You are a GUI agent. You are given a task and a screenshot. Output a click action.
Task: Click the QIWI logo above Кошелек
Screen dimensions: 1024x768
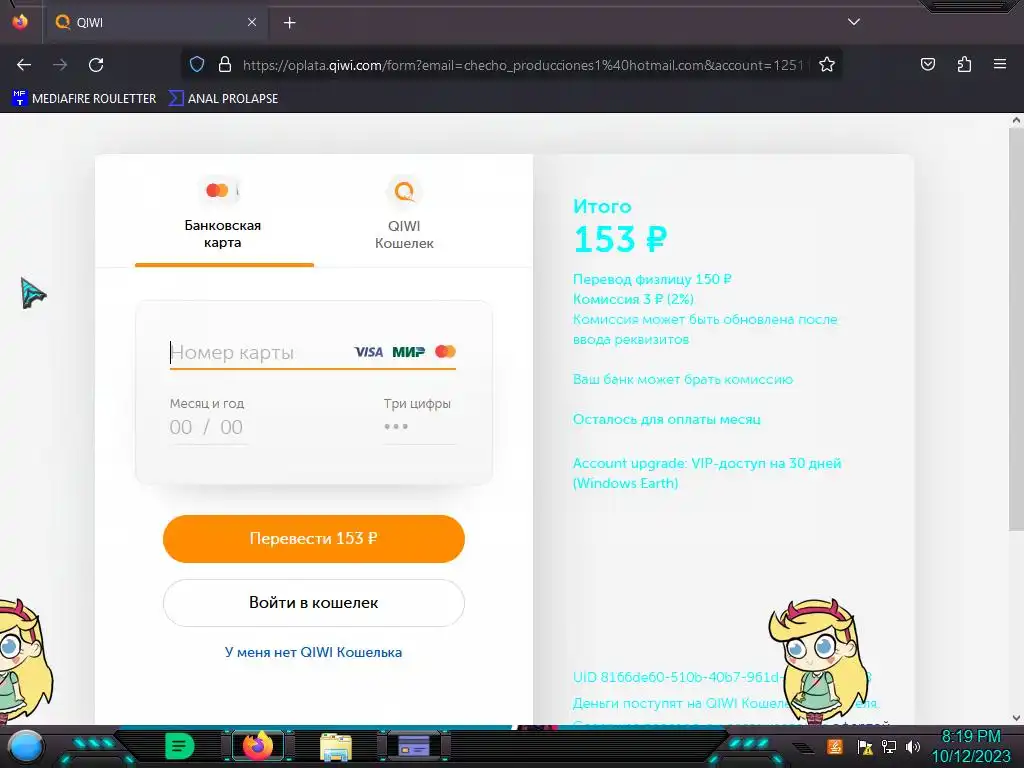click(x=404, y=191)
